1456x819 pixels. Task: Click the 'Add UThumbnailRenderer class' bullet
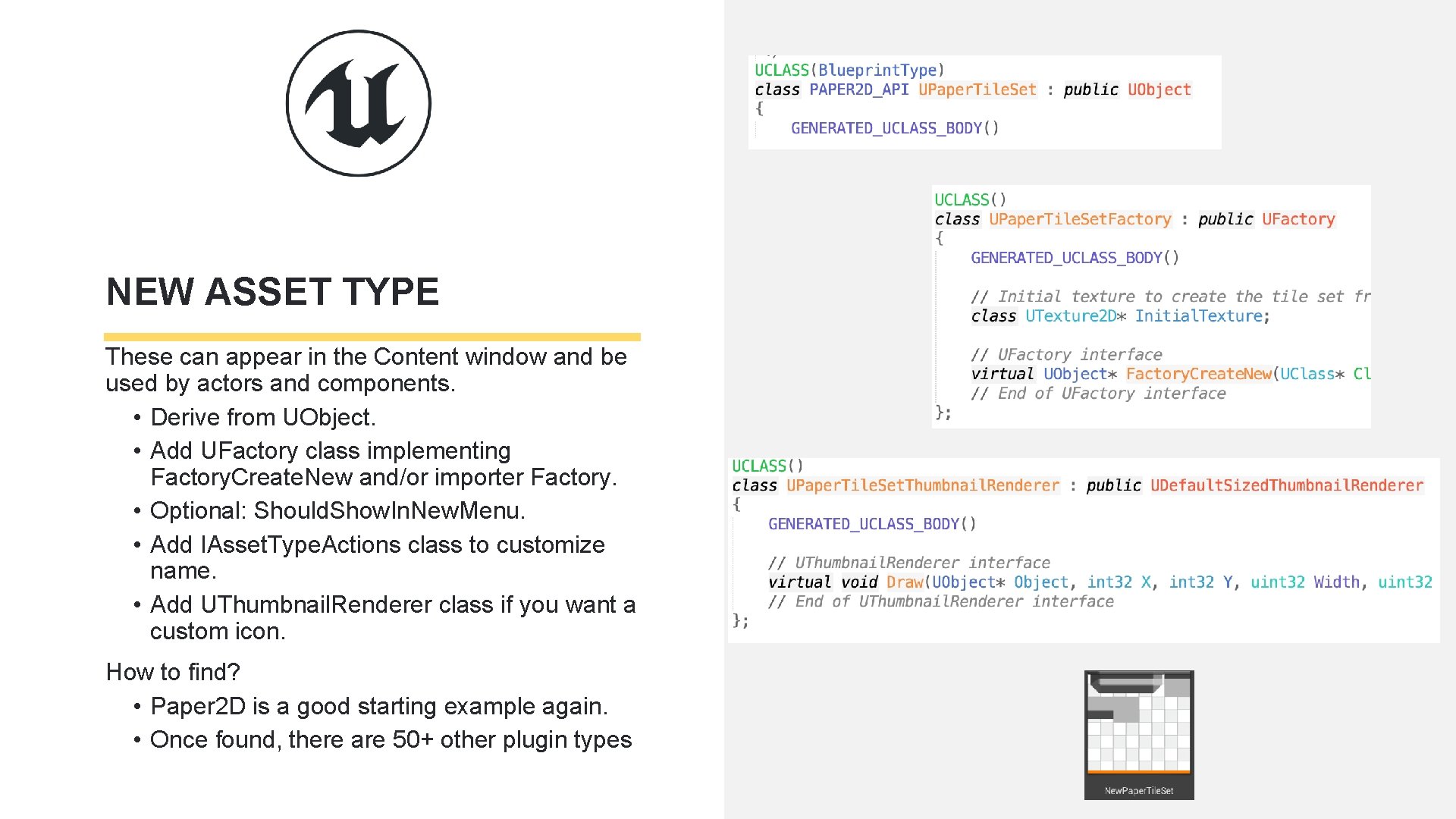(x=392, y=604)
